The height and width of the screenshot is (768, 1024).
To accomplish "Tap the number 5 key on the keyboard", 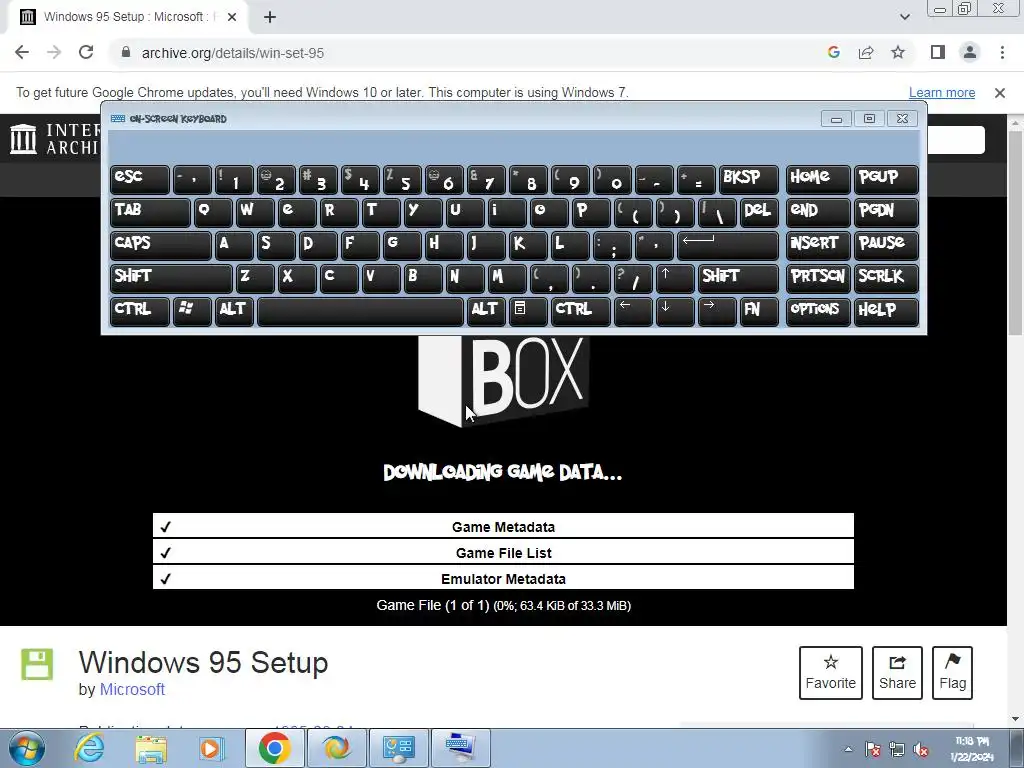I will point(402,179).
